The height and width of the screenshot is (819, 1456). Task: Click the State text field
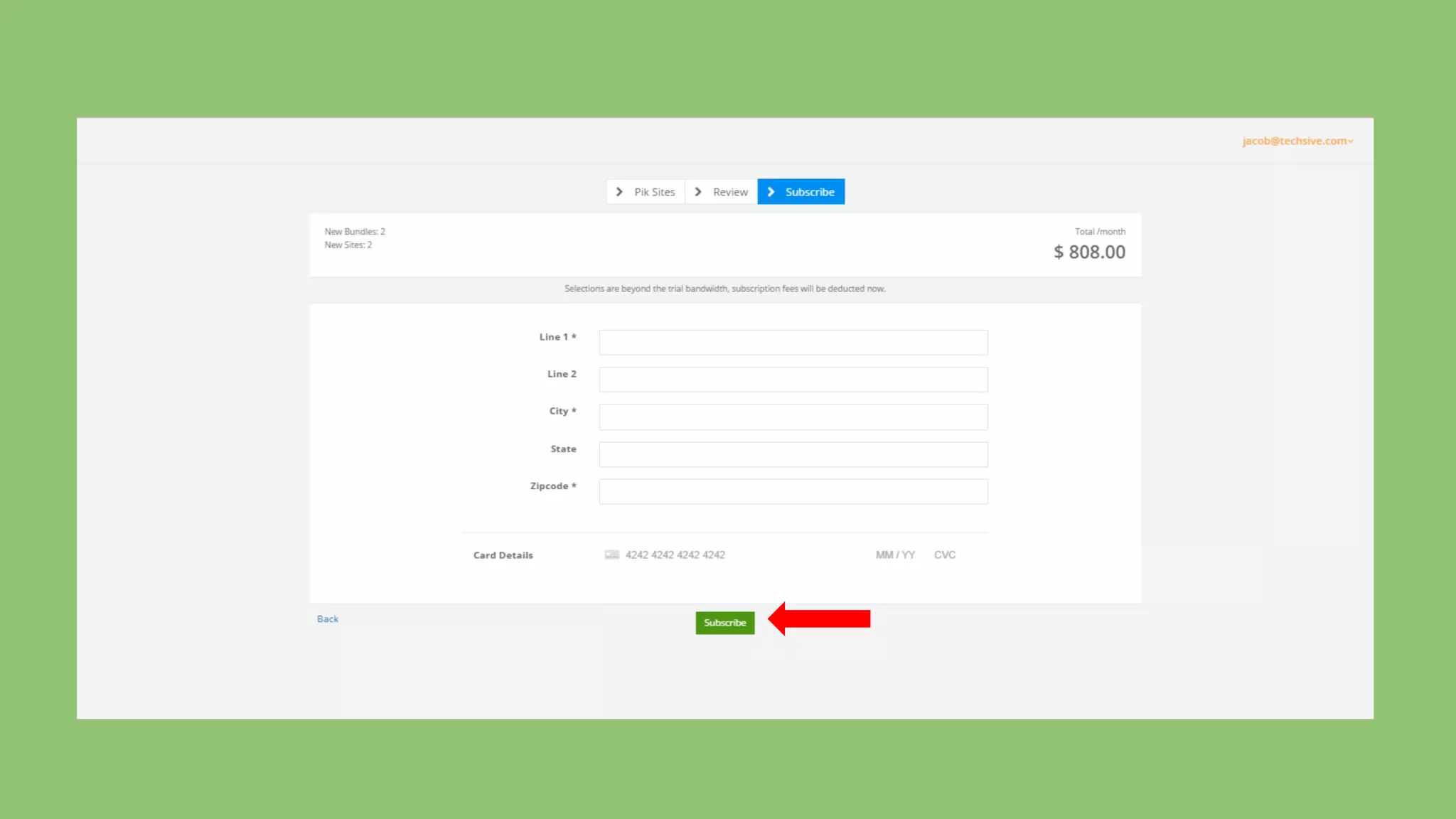pyautogui.click(x=793, y=454)
